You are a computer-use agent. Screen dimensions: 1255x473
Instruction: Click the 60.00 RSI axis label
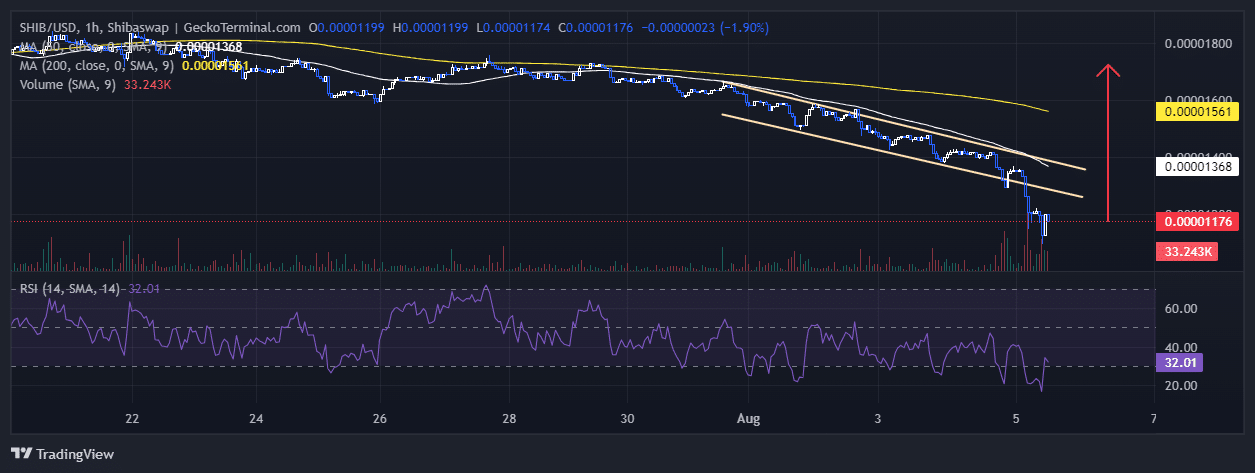point(1181,309)
